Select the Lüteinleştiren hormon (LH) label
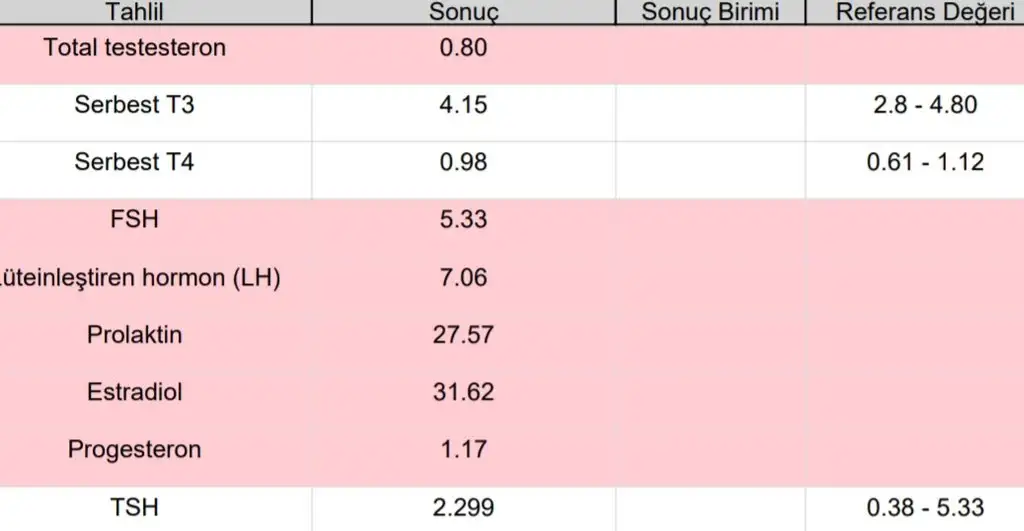1024x531 pixels. tap(140, 277)
